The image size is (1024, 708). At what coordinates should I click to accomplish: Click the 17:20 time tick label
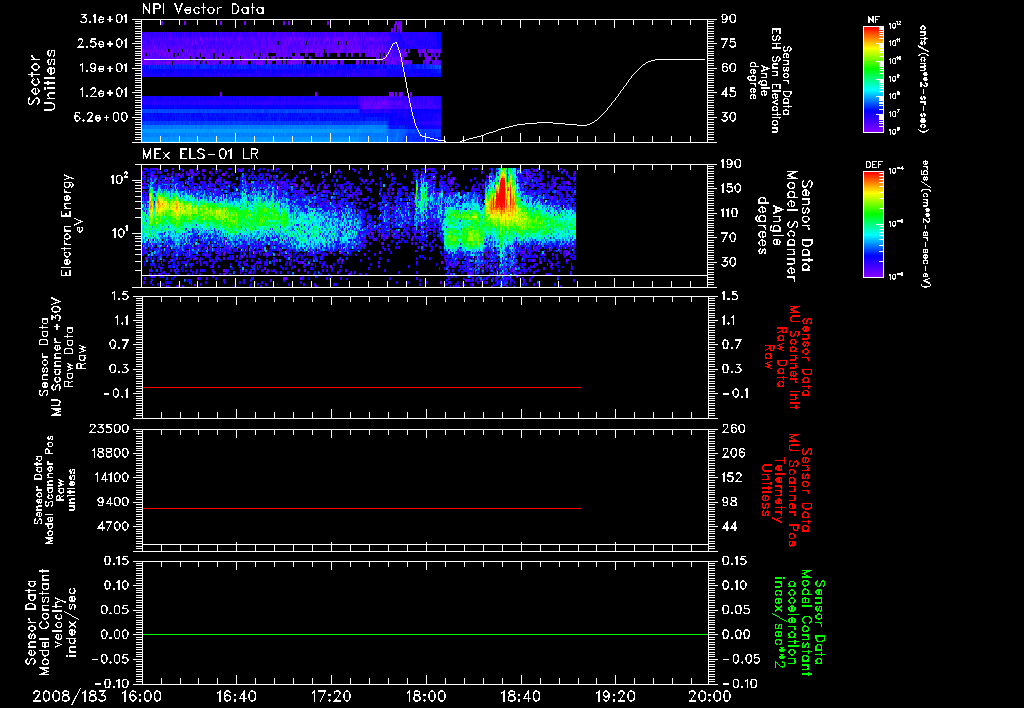click(x=331, y=696)
